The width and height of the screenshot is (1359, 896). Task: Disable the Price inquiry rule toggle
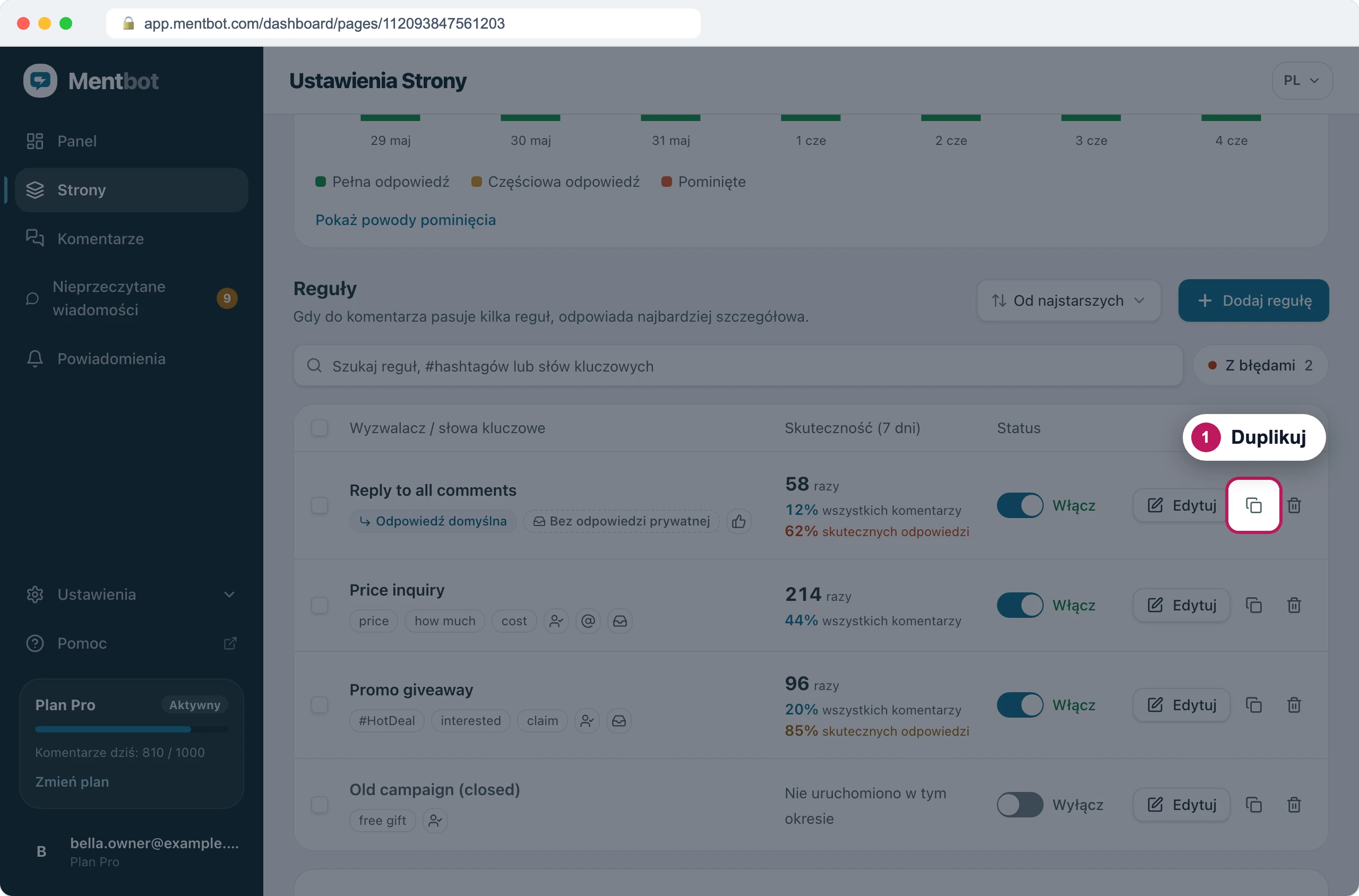[x=1020, y=605]
